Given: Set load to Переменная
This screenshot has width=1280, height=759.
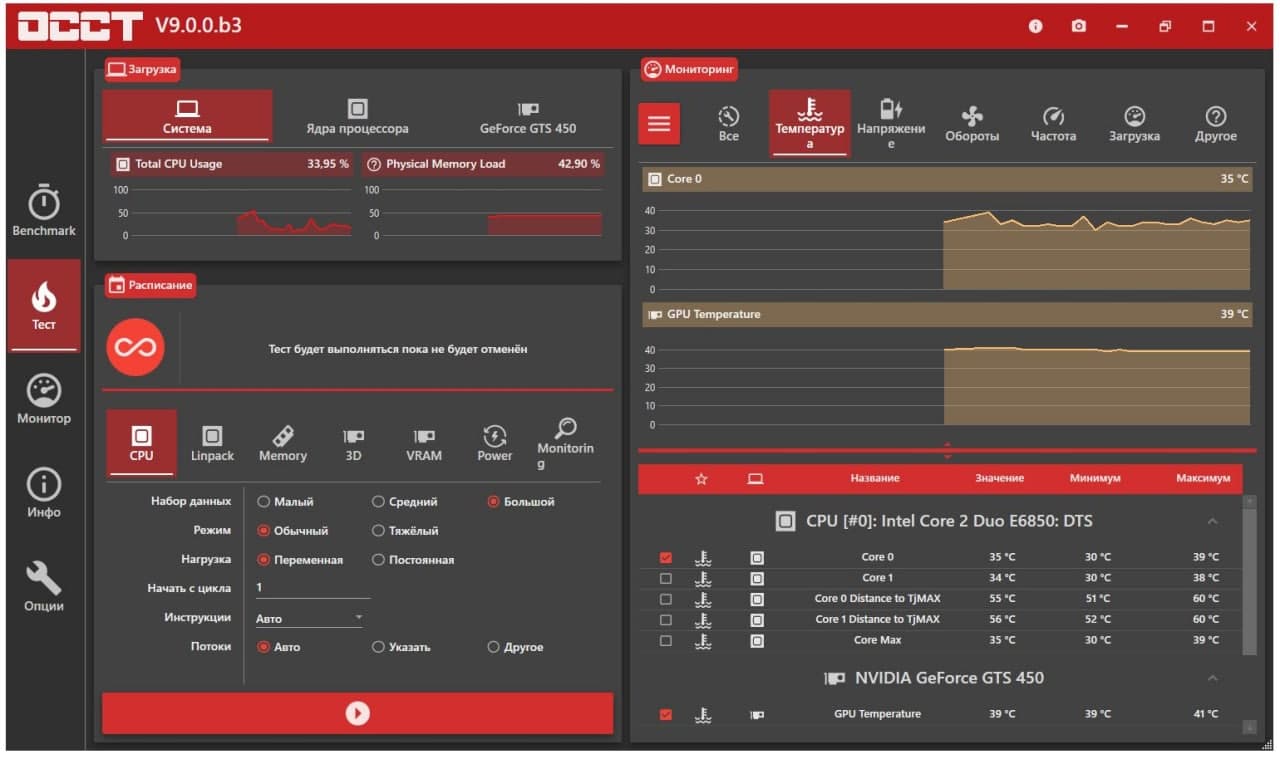Looking at the screenshot, I should point(300,560).
